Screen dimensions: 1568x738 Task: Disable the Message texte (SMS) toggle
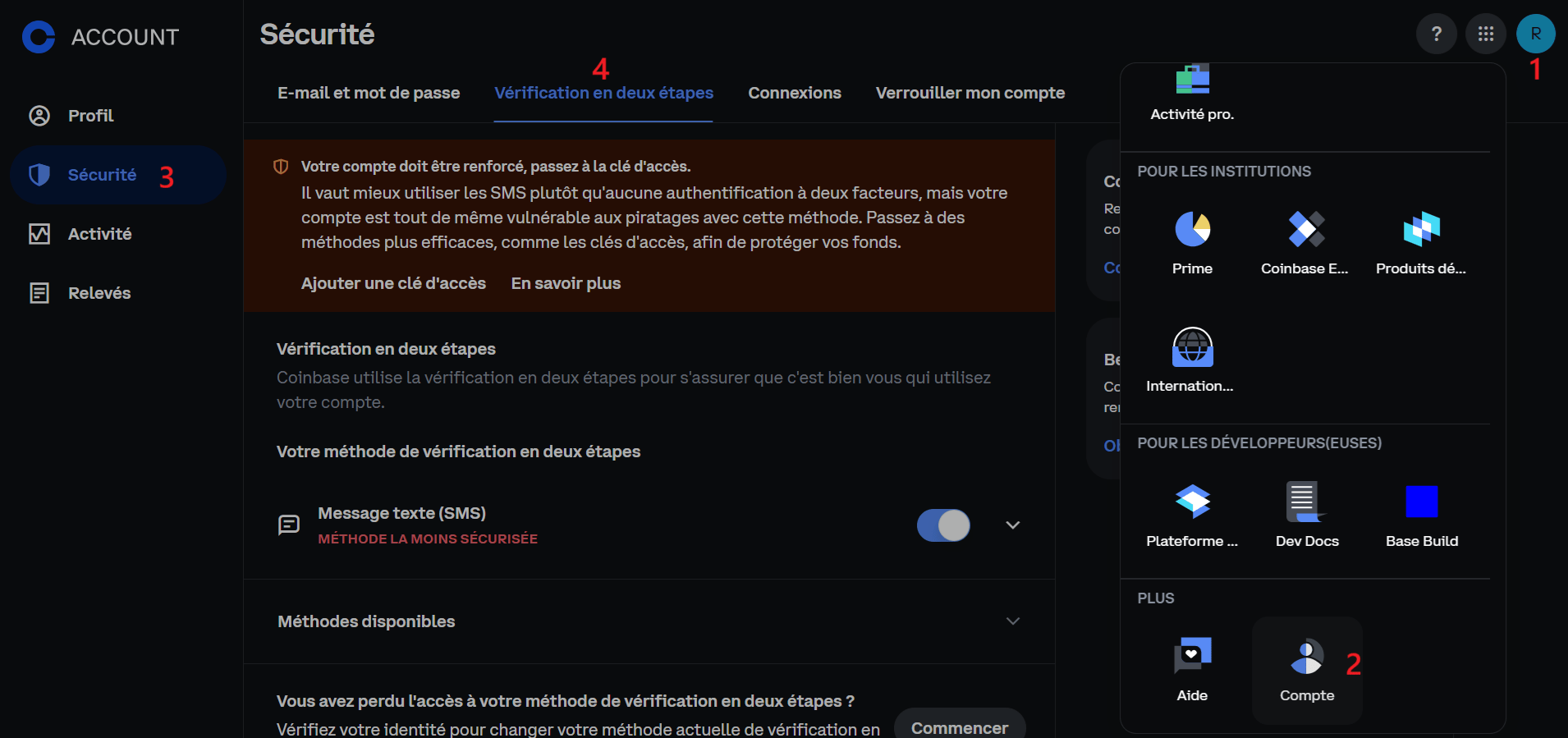click(x=943, y=525)
